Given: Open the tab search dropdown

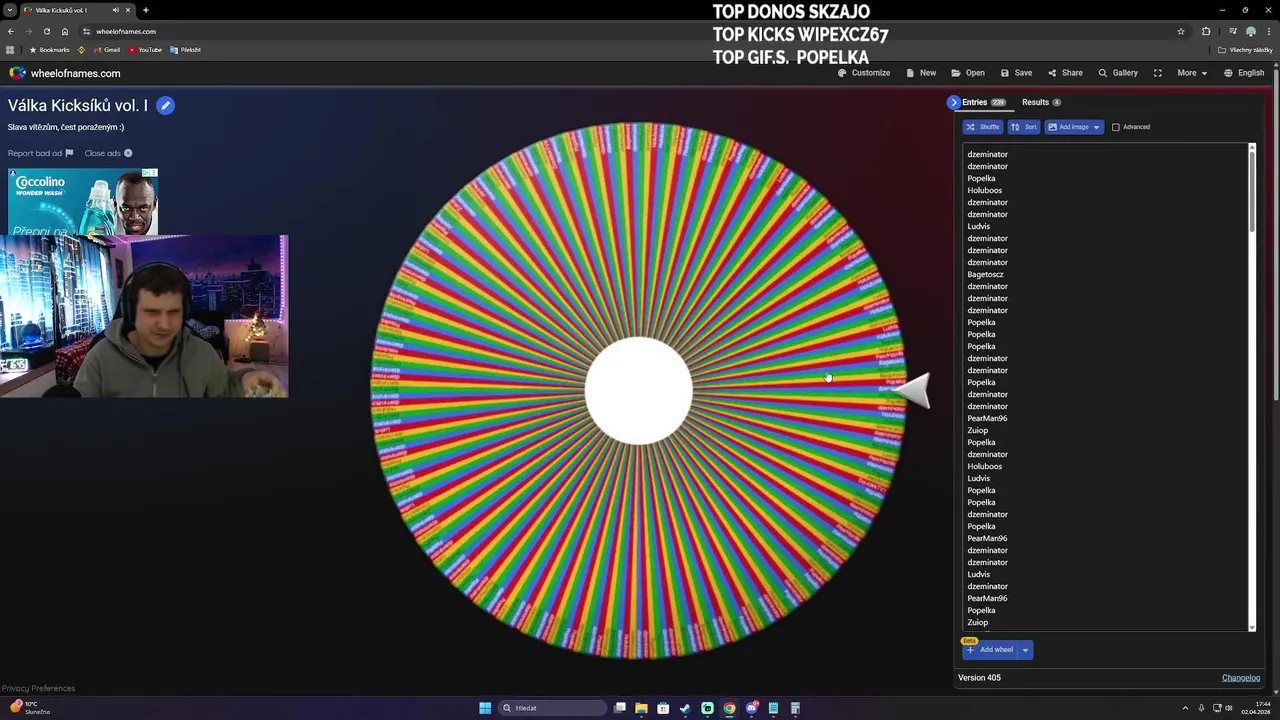Looking at the screenshot, I should [10, 10].
